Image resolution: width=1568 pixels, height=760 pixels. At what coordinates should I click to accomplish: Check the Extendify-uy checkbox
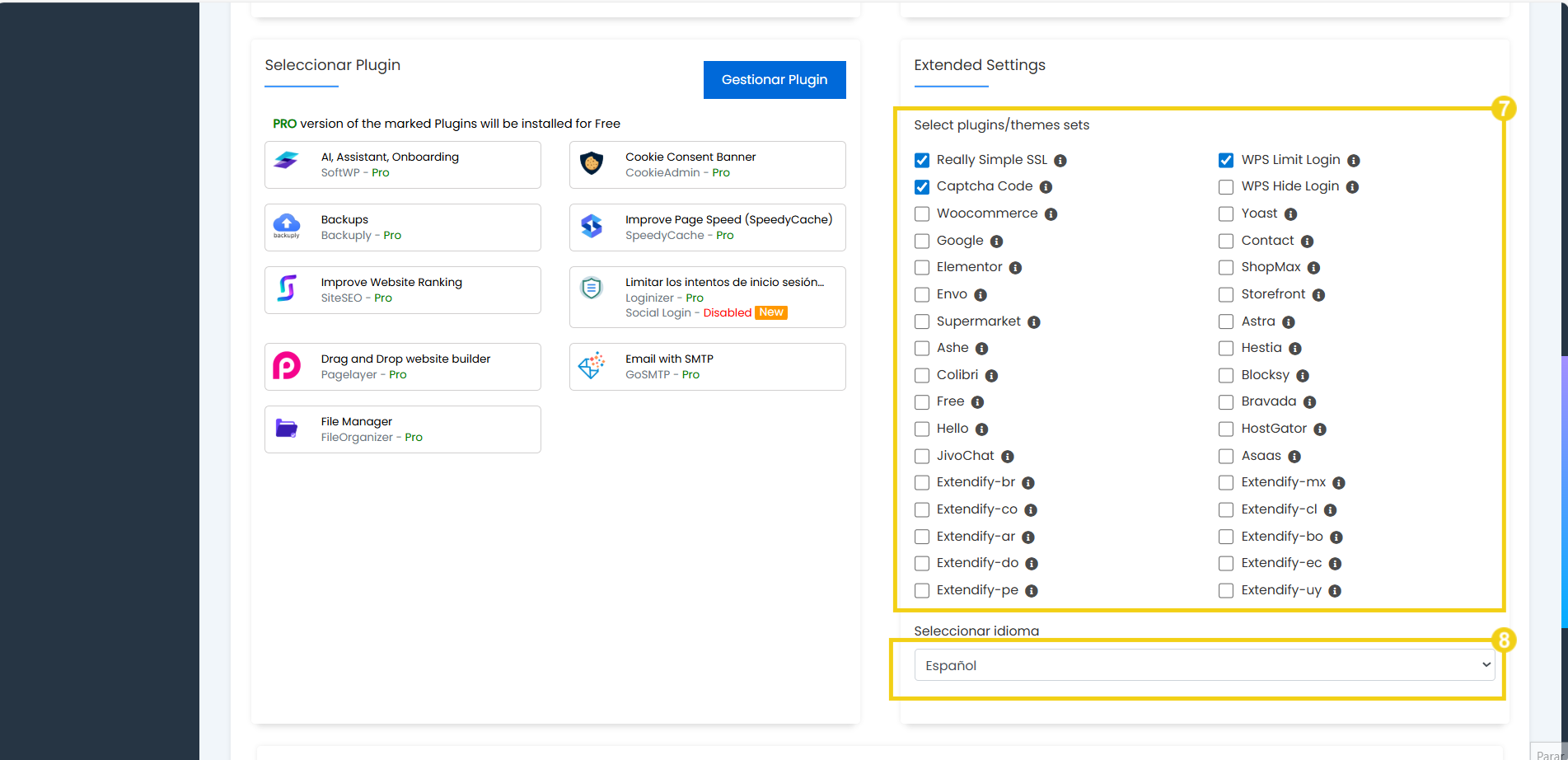point(1226,590)
